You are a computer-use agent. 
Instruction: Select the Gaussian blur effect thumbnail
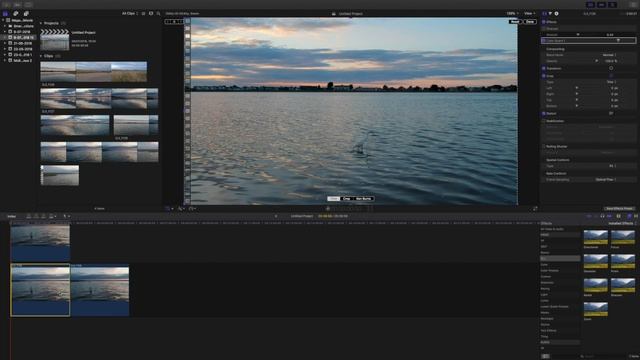tap(596, 261)
